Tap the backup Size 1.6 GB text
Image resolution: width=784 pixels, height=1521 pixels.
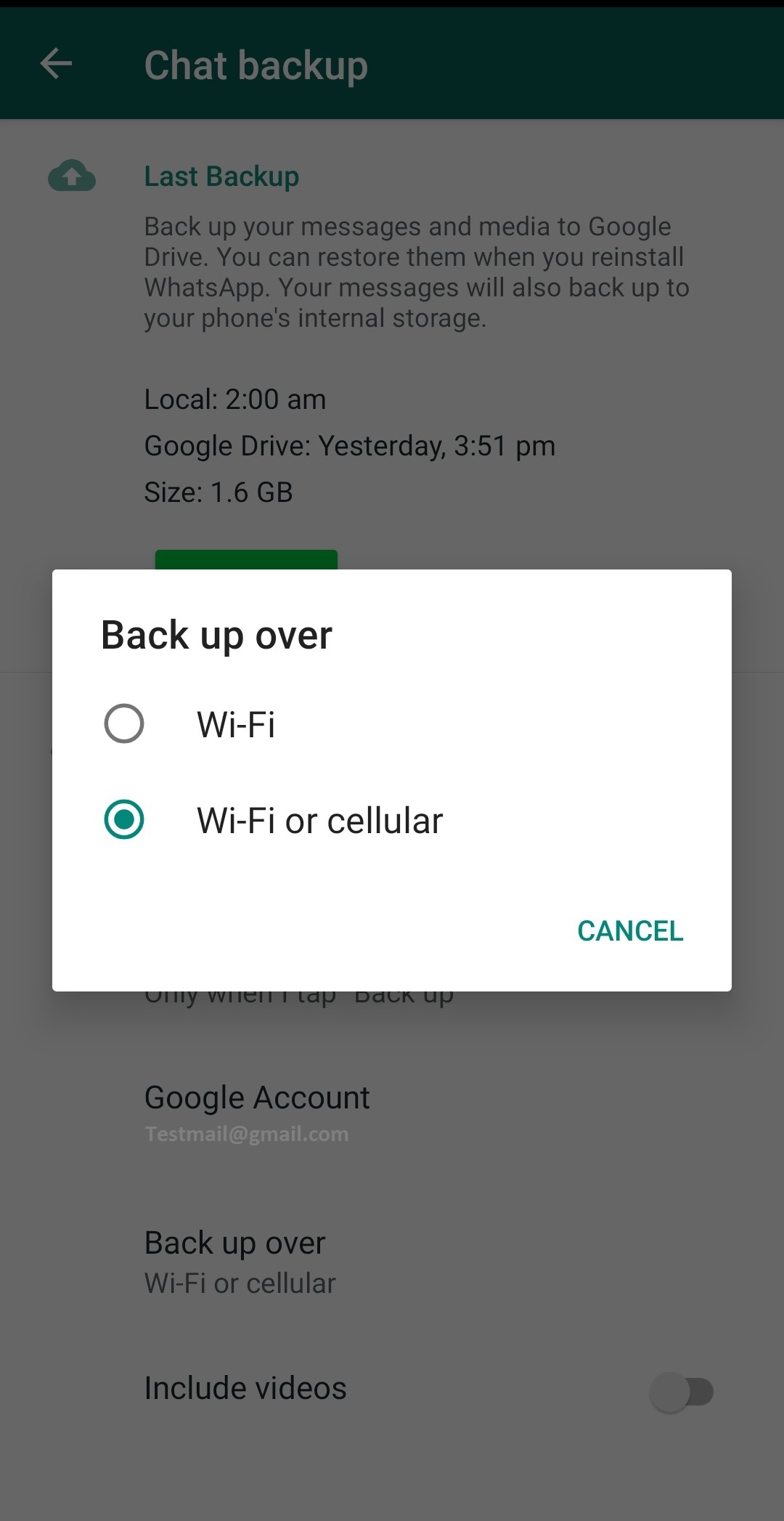tap(219, 492)
